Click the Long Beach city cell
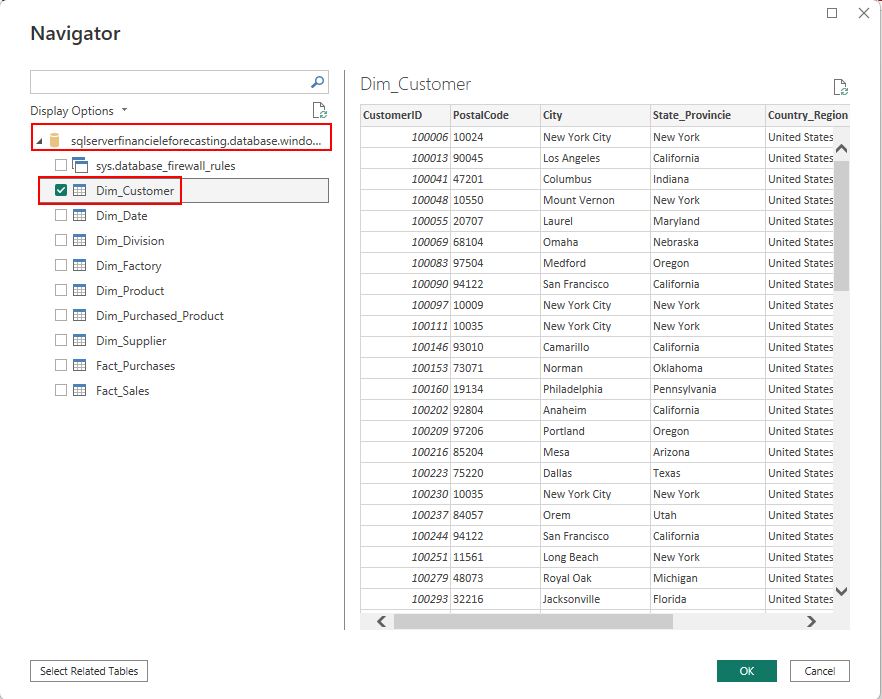882x699 pixels. 595,557
